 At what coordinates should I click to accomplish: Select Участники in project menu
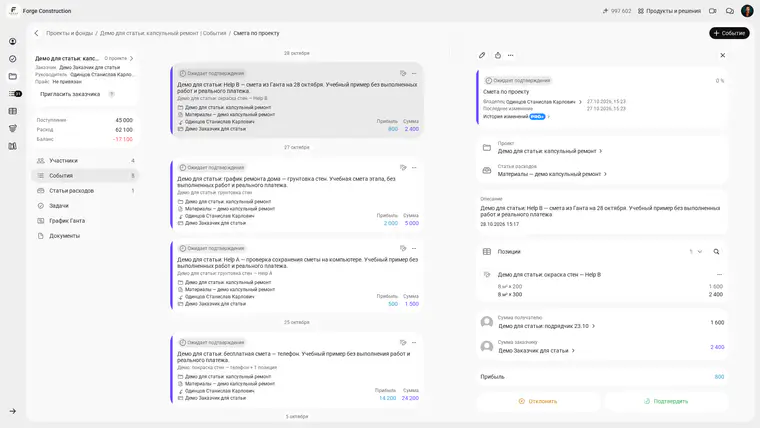click(x=85, y=160)
